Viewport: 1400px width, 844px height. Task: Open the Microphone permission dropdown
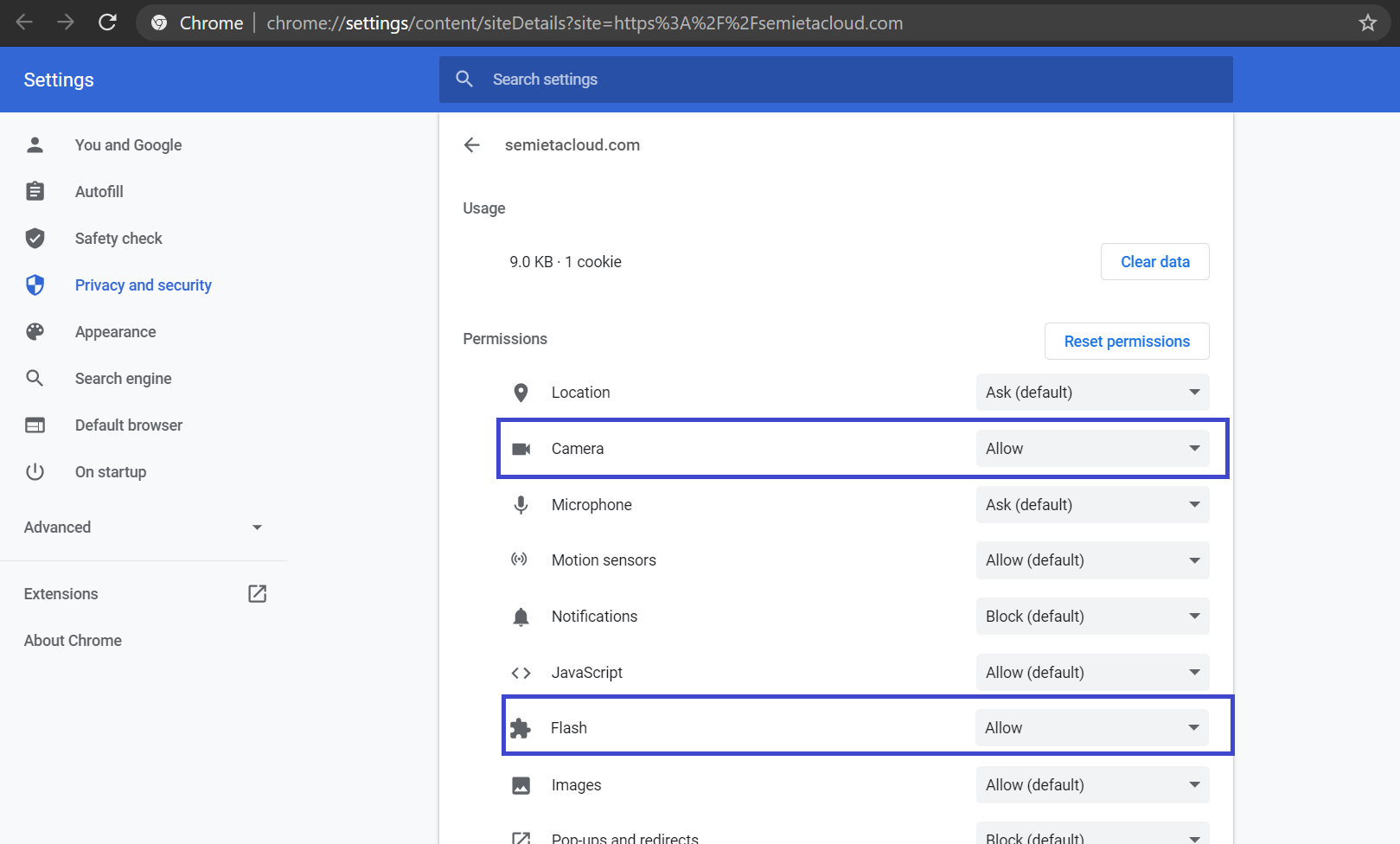coord(1092,505)
